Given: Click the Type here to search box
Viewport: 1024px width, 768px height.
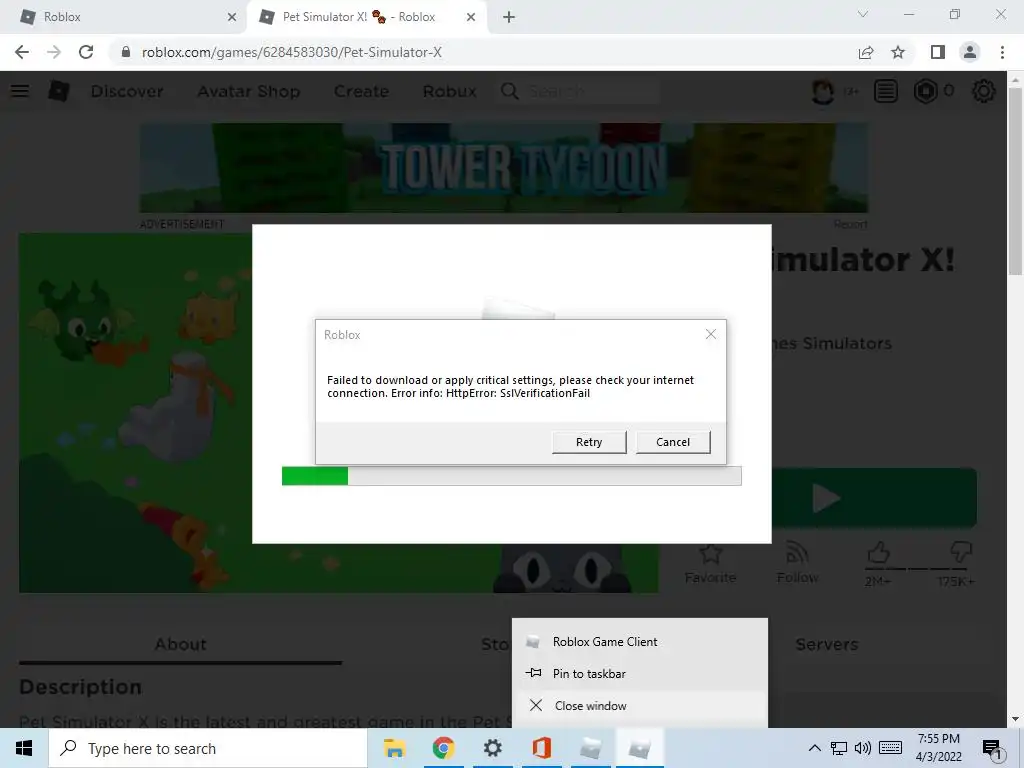Looking at the screenshot, I should (208, 748).
